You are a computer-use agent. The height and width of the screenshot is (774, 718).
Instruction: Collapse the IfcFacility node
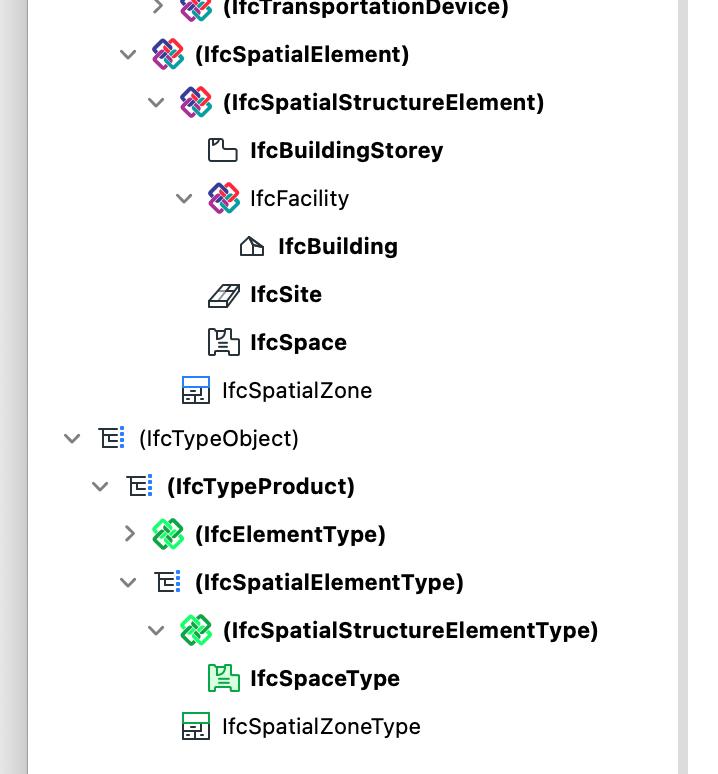click(x=184, y=198)
